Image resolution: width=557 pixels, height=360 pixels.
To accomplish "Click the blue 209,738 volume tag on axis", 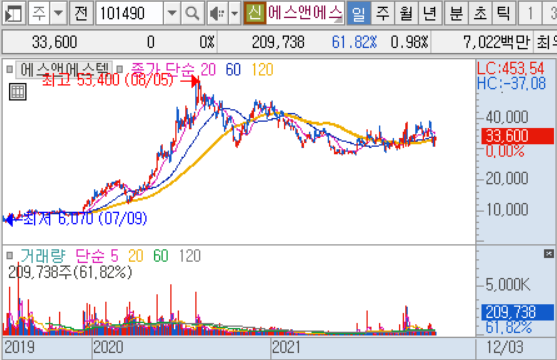I will click(517, 312).
